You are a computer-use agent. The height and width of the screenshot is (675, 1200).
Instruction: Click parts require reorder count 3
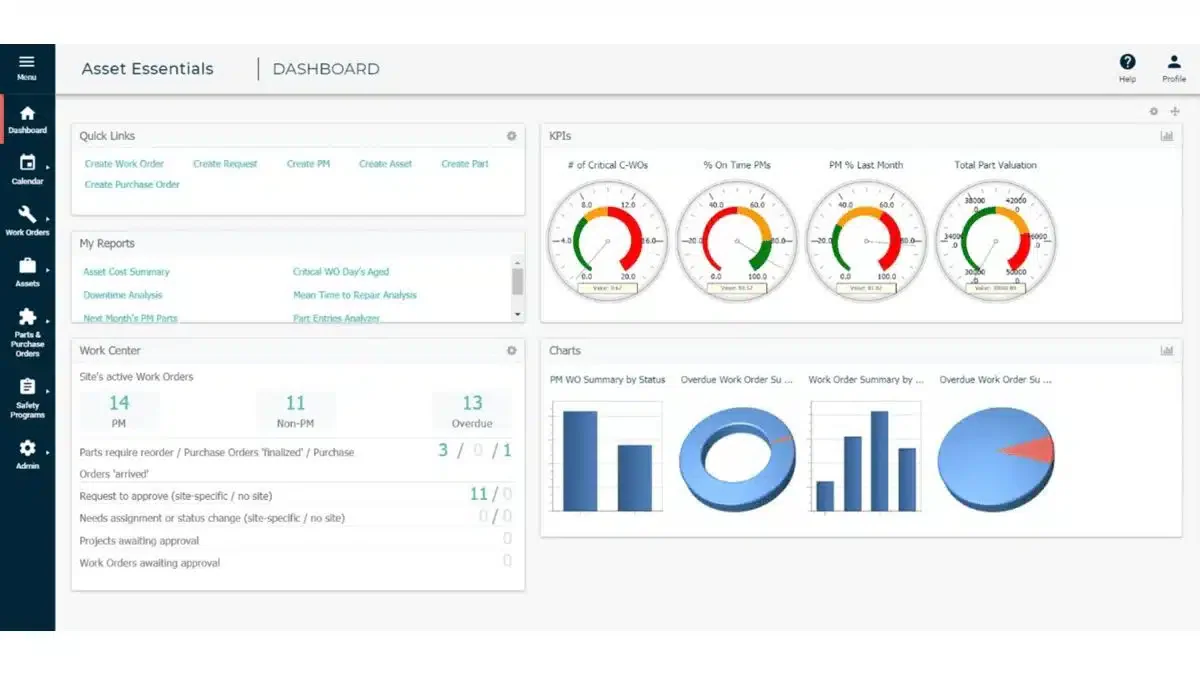[x=443, y=450]
